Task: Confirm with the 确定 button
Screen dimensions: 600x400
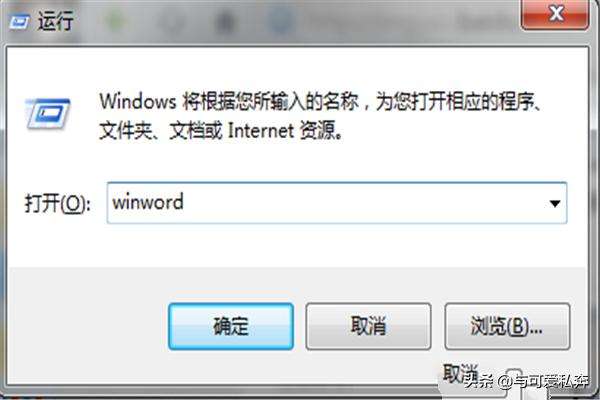Action: (x=231, y=327)
